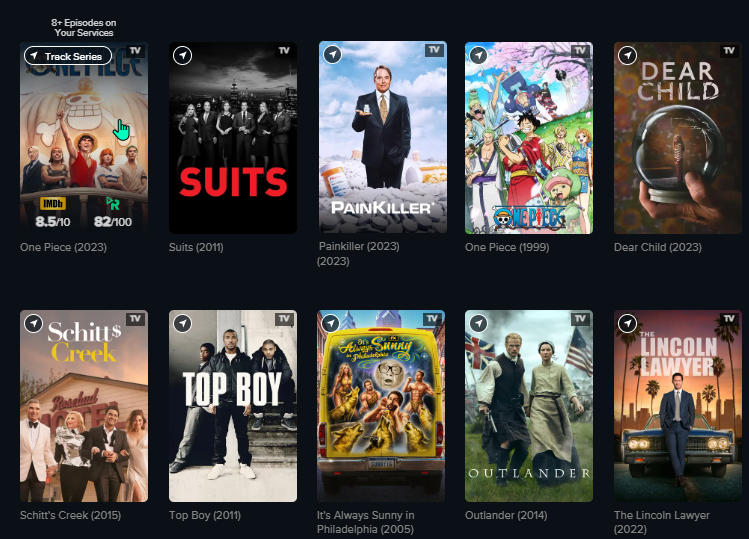Click the Track Series button on One Piece

tap(68, 56)
